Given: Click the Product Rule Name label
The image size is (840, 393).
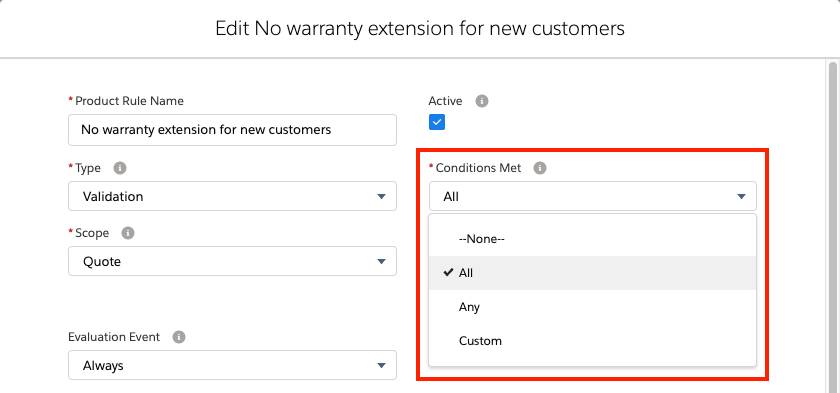Looking at the screenshot, I should 129,101.
